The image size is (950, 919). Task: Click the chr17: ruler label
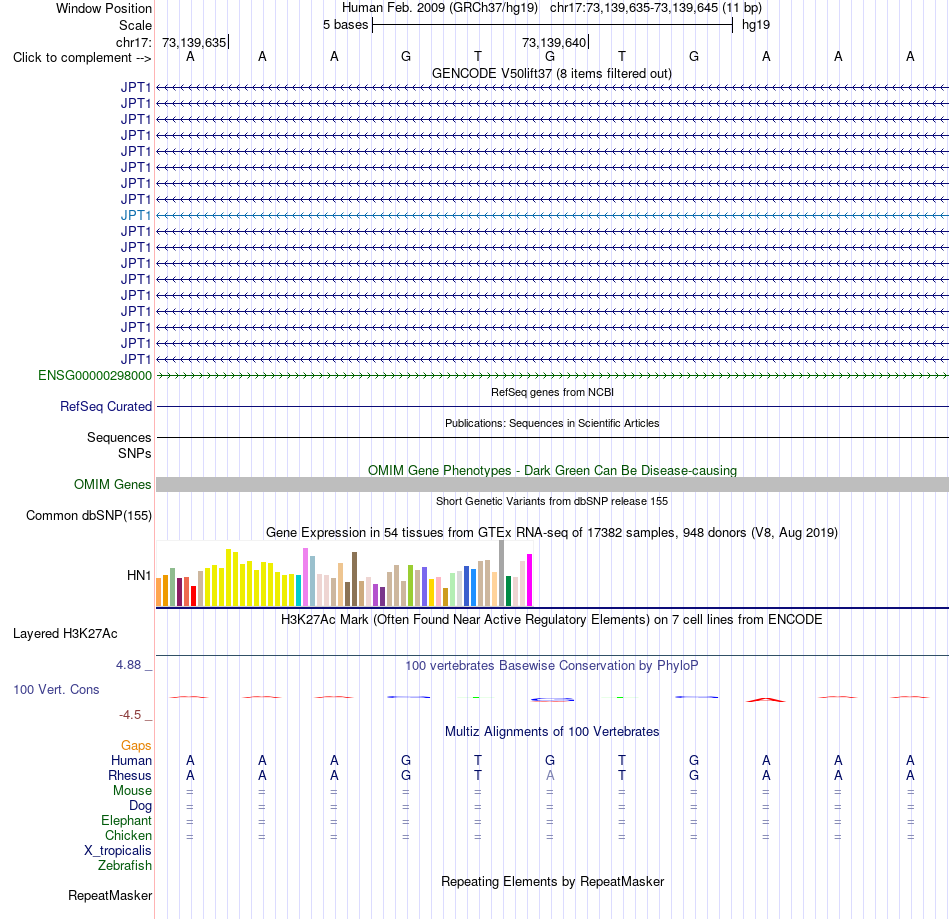tap(134, 42)
